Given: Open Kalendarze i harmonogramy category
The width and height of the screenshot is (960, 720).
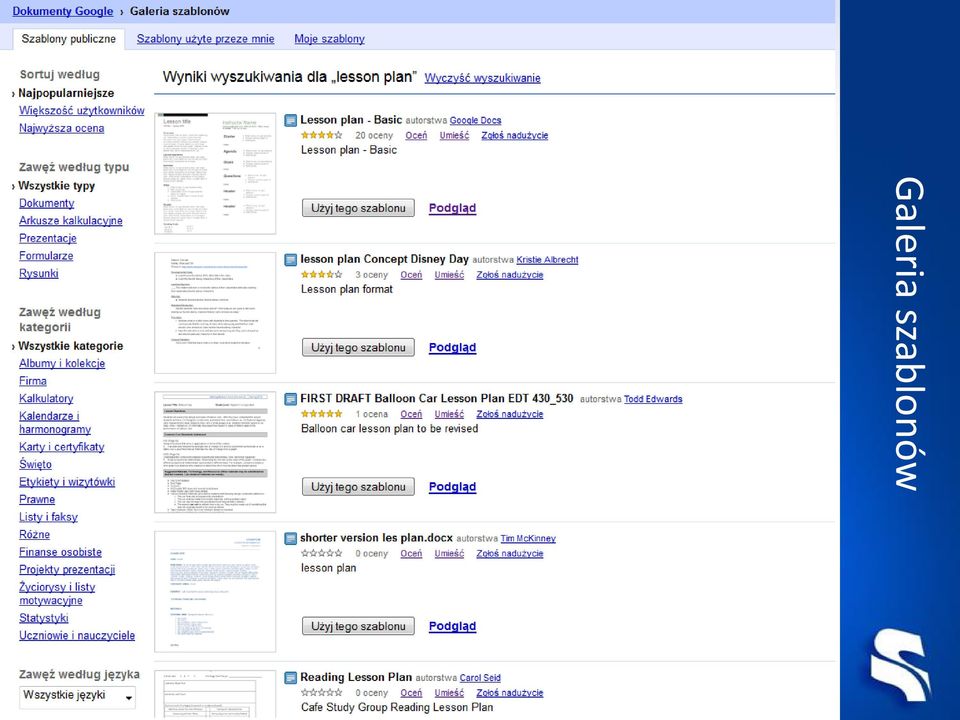Looking at the screenshot, I should click(54, 422).
